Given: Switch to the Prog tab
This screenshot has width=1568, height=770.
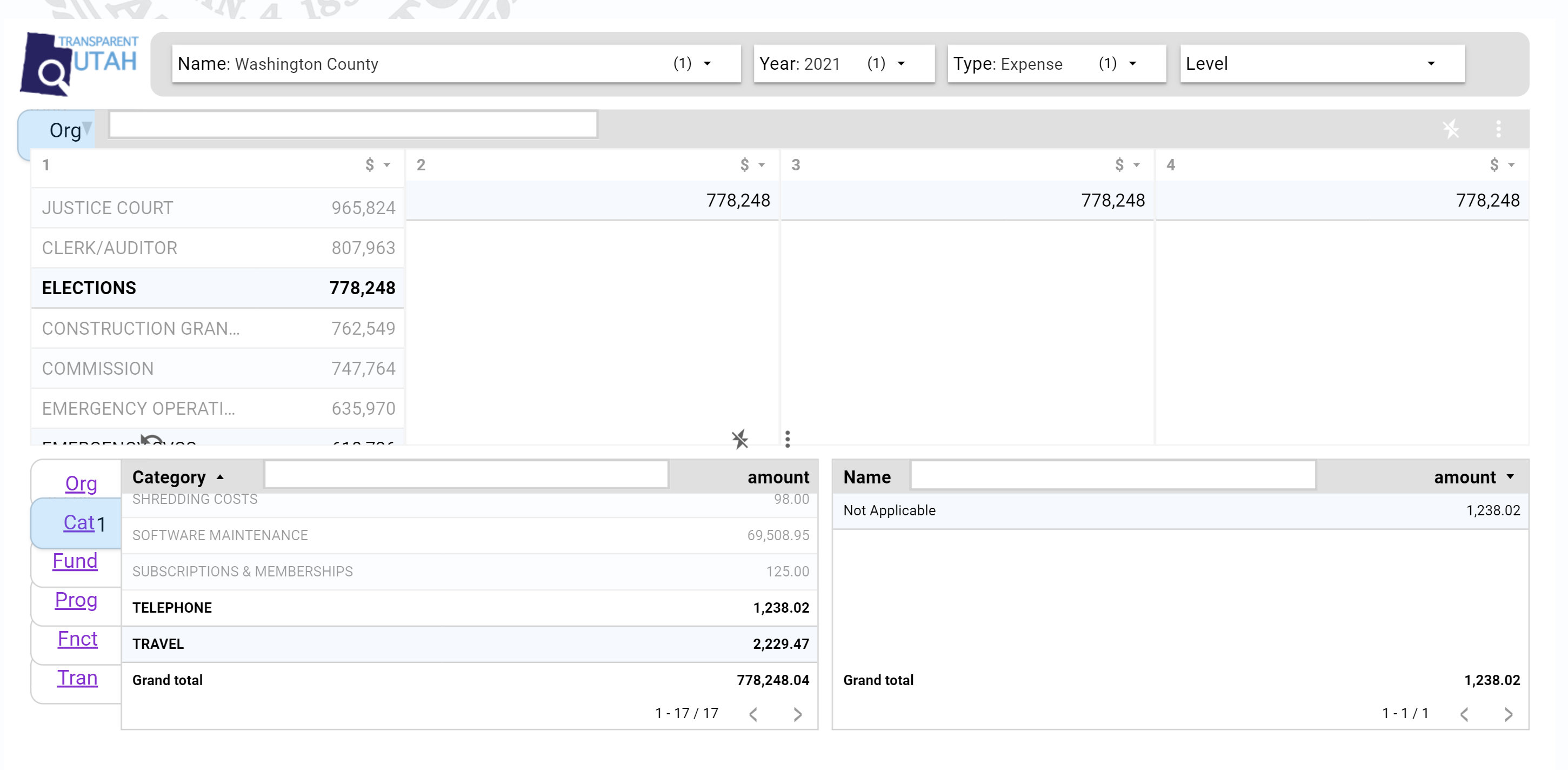Looking at the screenshot, I should 76,600.
